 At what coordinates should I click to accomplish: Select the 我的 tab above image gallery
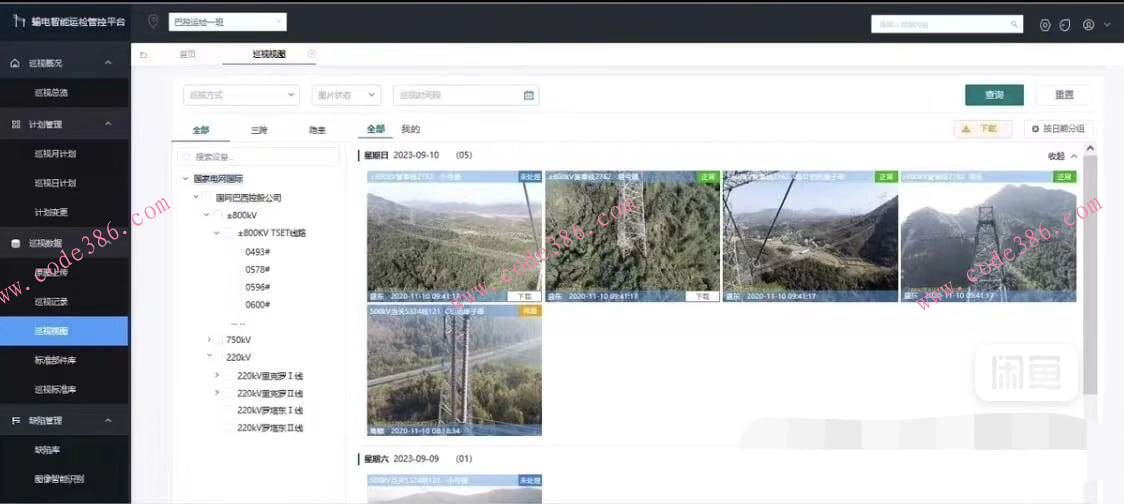pyautogui.click(x=410, y=129)
